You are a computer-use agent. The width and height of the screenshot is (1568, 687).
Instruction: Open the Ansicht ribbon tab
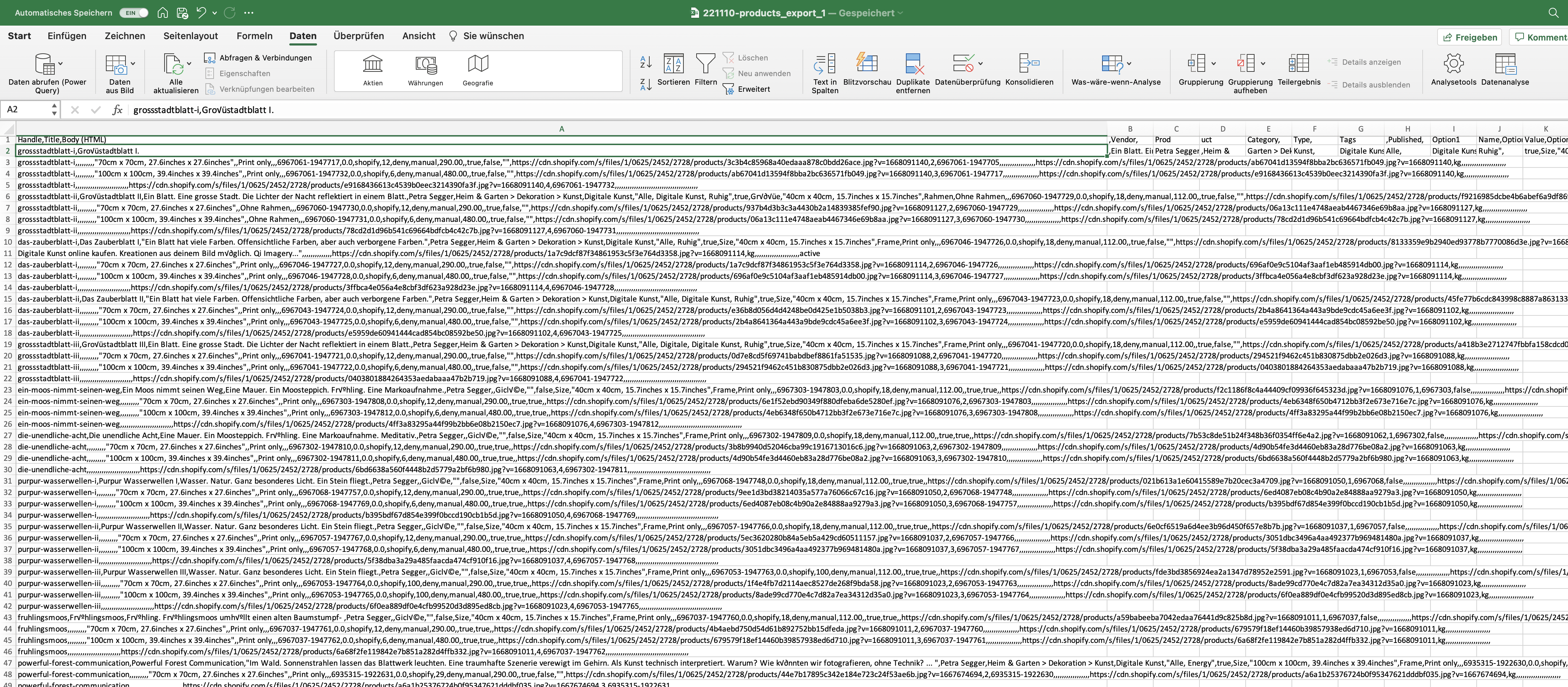418,36
